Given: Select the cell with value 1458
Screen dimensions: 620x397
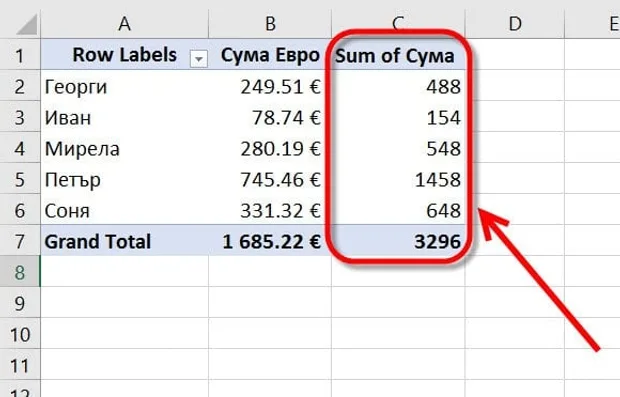Looking at the screenshot, I should tap(399, 179).
